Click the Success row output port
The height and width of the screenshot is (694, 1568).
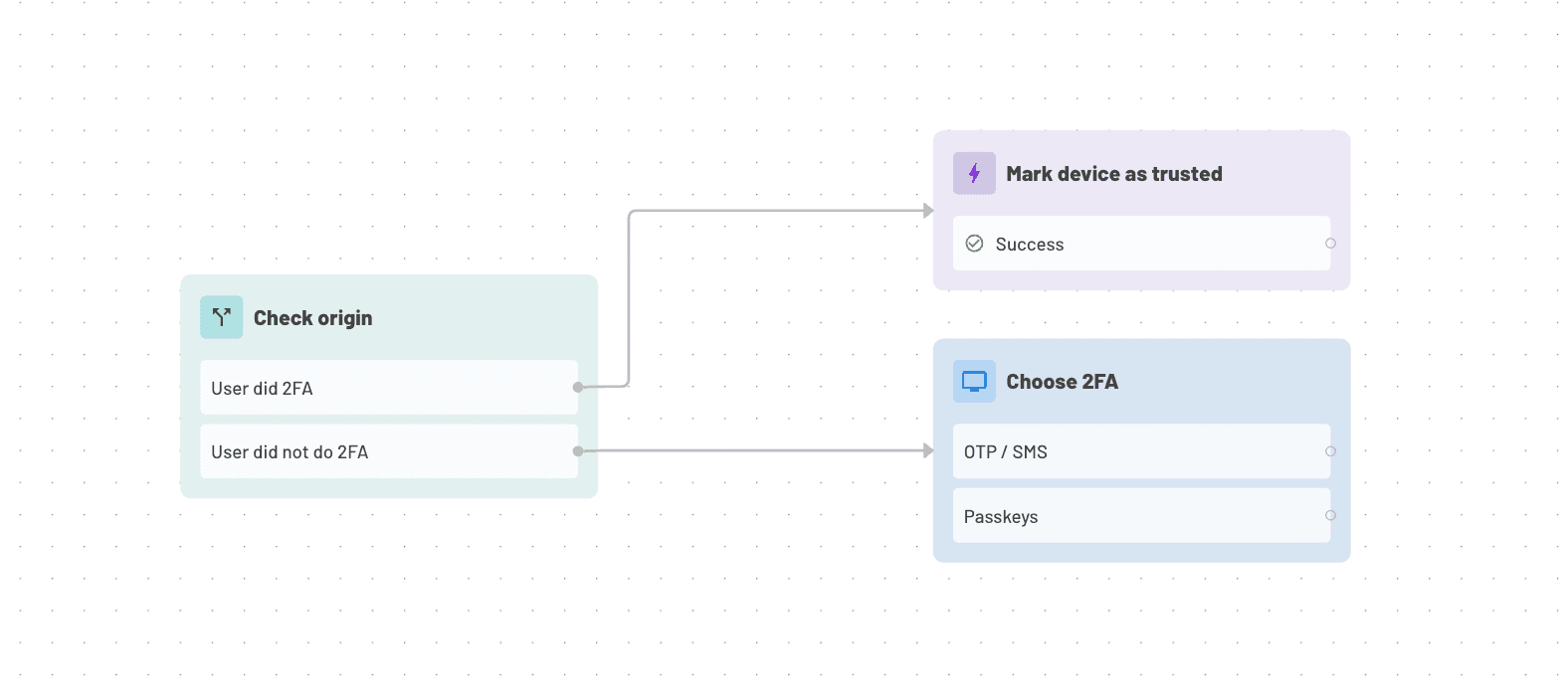tap(1330, 244)
